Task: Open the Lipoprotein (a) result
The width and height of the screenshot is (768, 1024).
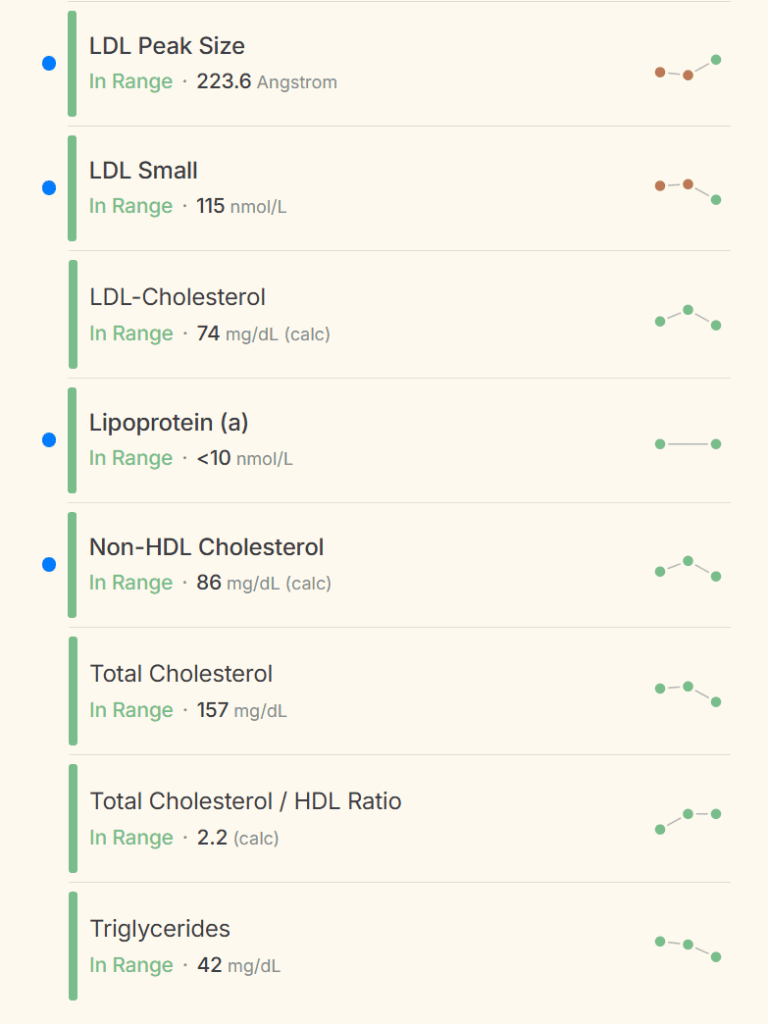Action: (x=169, y=423)
